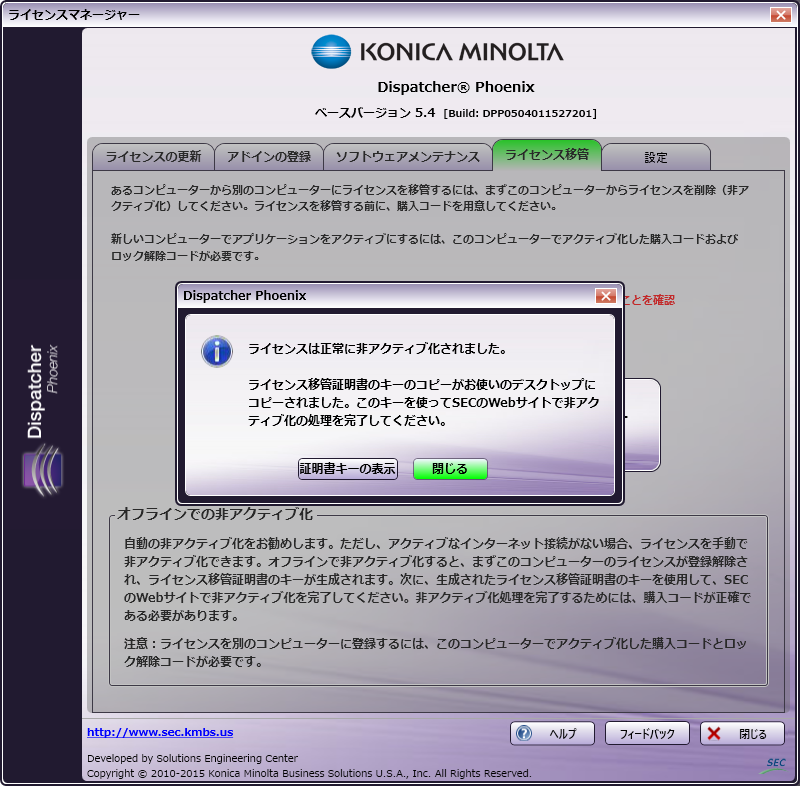Click the ライセンスマネージャー window title
Screen dimensions: 800x786
74,15
